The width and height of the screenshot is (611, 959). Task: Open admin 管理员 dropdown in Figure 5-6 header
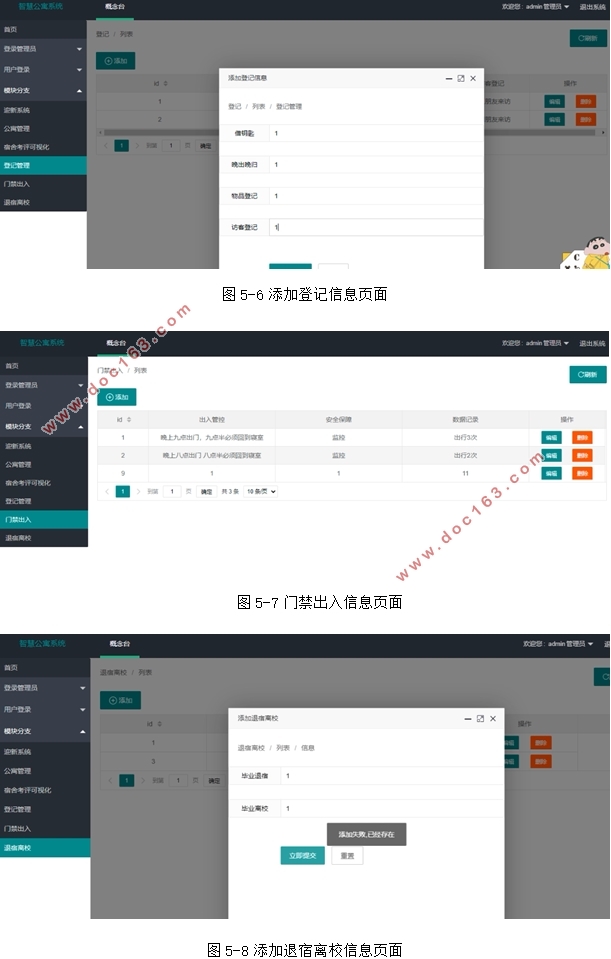(x=536, y=7)
